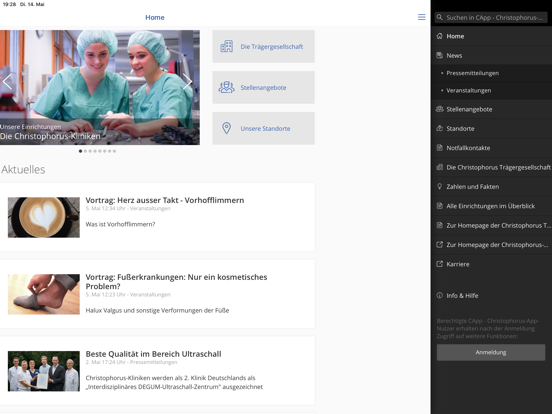The height and width of the screenshot is (414, 552).
Task: Click the Stellenangebote sidebar icon
Action: tap(439, 109)
